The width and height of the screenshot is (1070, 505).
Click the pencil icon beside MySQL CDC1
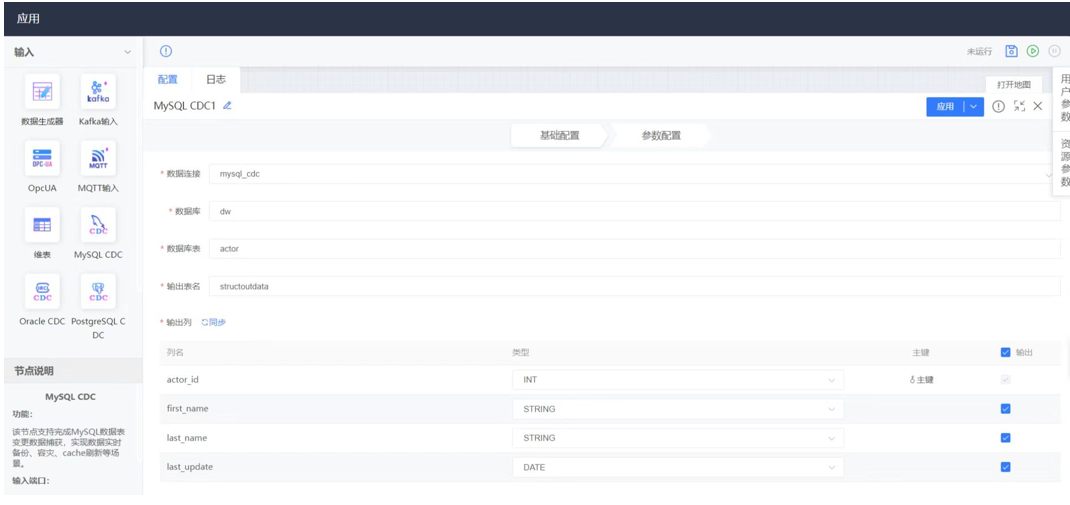coord(227,106)
